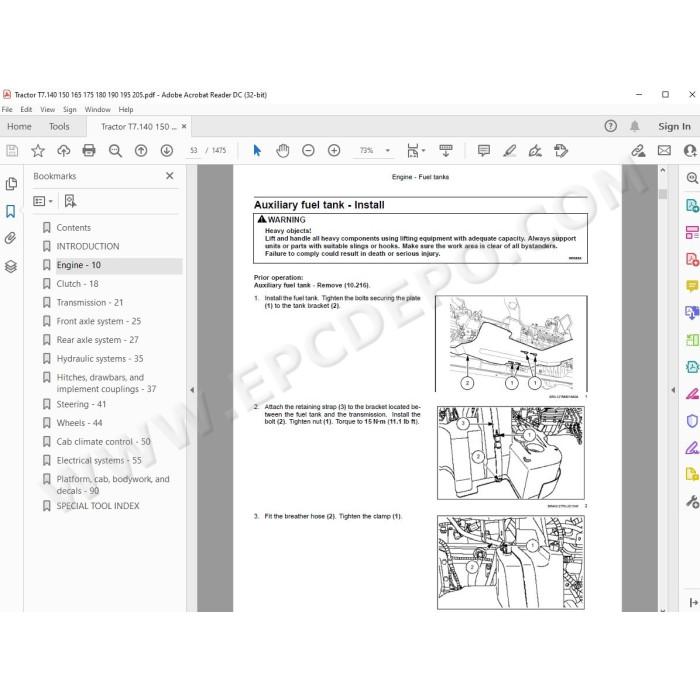Switch to the Tools tab
Viewport: 700px width, 700px height.
point(59,127)
